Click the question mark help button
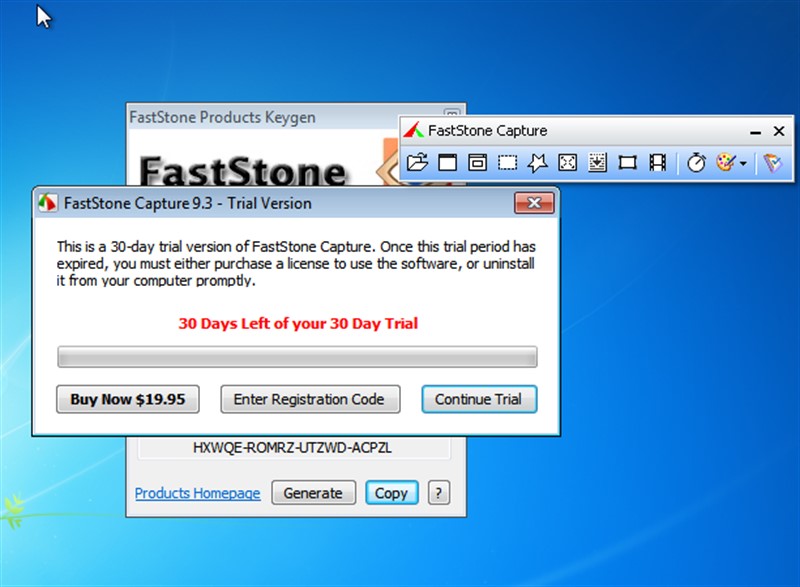 click(438, 493)
